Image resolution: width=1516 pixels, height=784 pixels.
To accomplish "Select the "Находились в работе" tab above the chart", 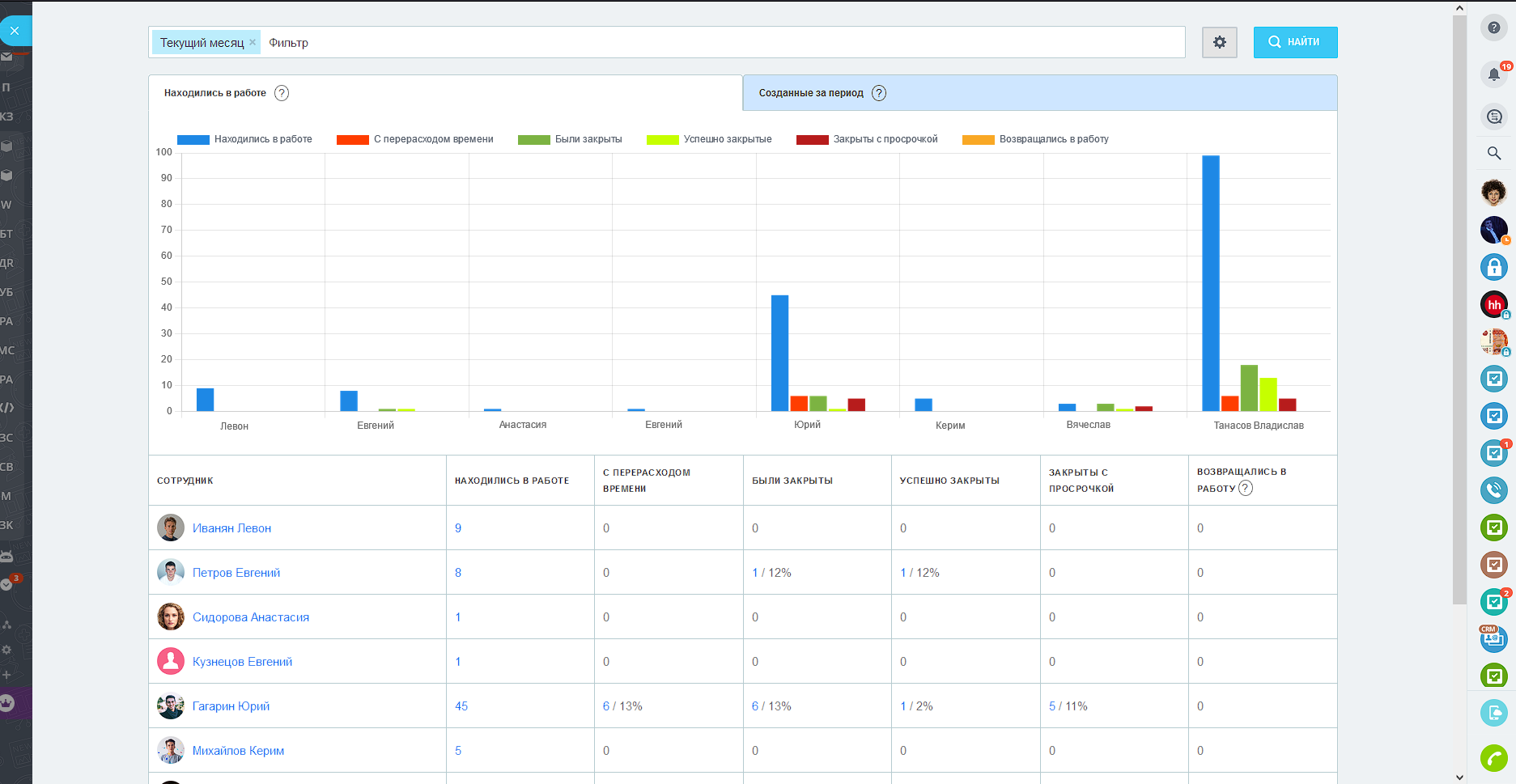I will click(215, 93).
